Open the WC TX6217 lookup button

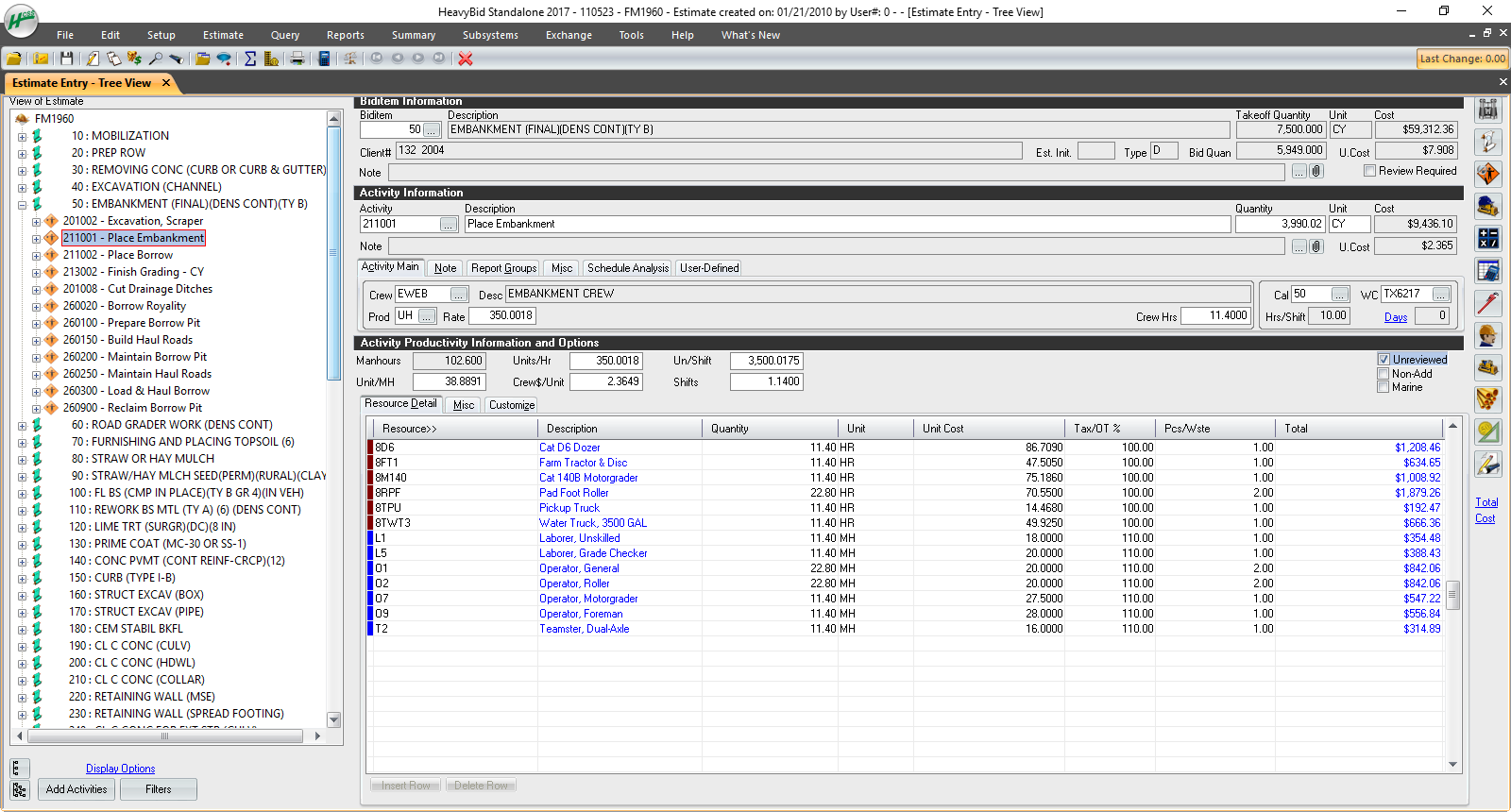click(x=1441, y=295)
